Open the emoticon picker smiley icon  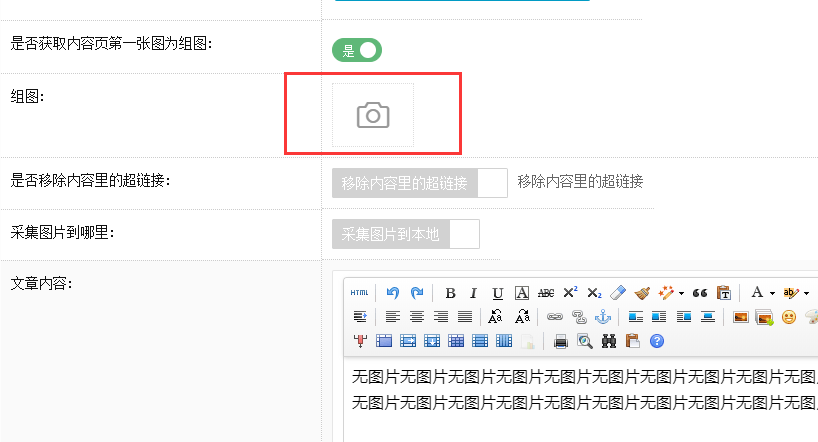[789, 317]
